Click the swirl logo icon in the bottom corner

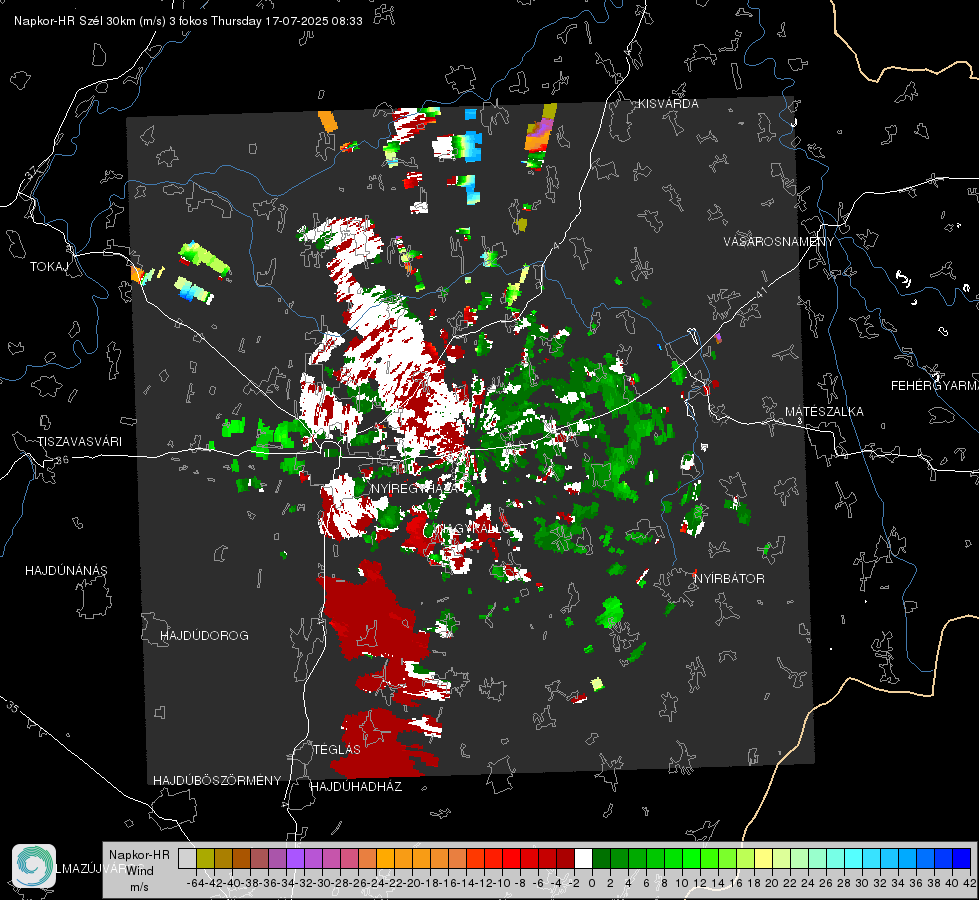34,866
